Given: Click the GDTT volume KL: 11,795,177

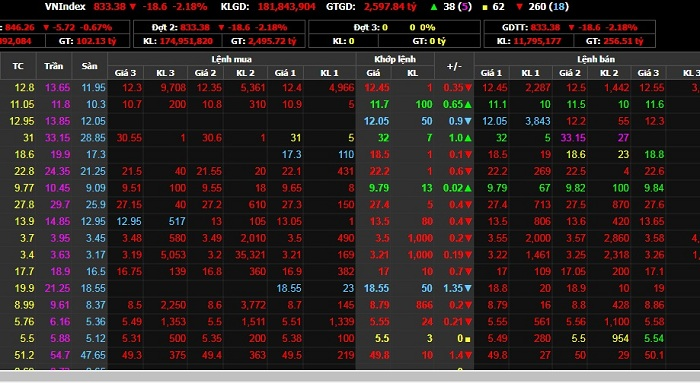Looking at the screenshot, I should [529, 41].
